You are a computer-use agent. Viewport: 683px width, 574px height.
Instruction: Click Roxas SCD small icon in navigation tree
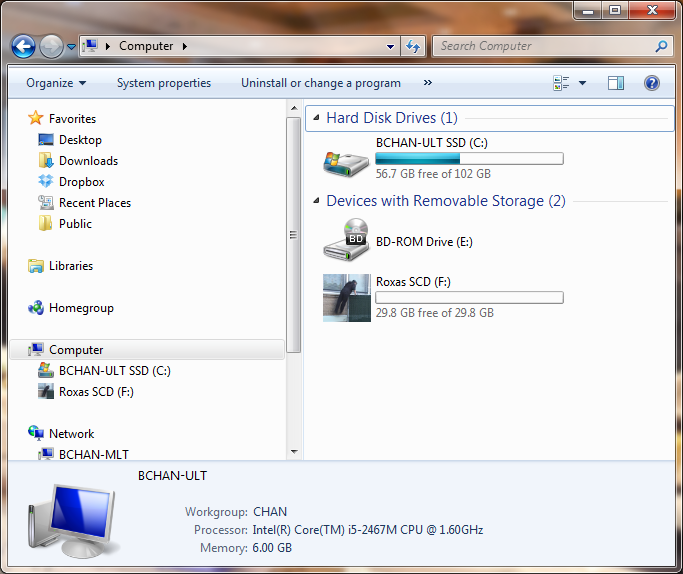[x=46, y=391]
